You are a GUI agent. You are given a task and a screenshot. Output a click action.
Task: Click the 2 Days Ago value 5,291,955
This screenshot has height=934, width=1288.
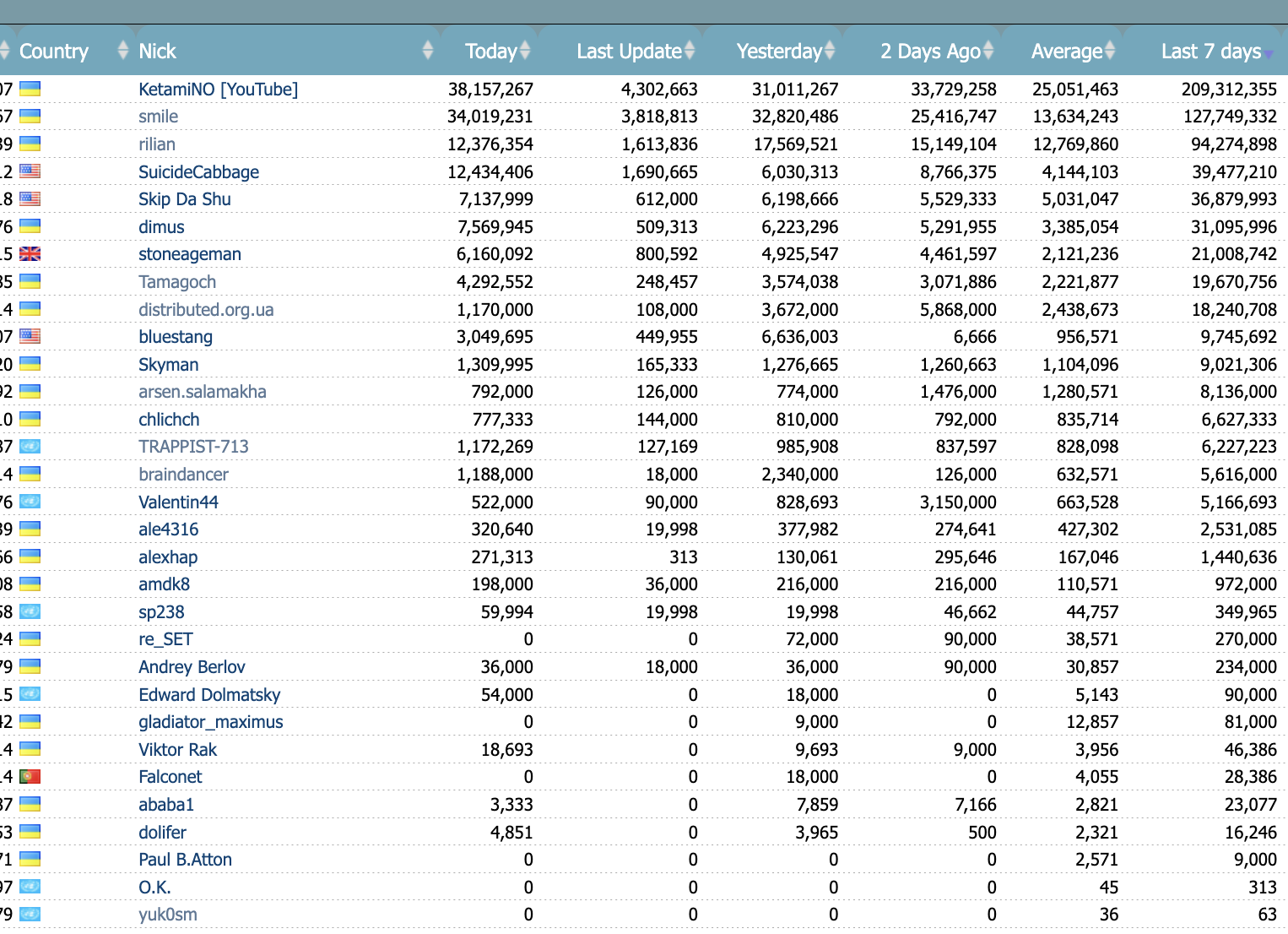click(x=958, y=226)
